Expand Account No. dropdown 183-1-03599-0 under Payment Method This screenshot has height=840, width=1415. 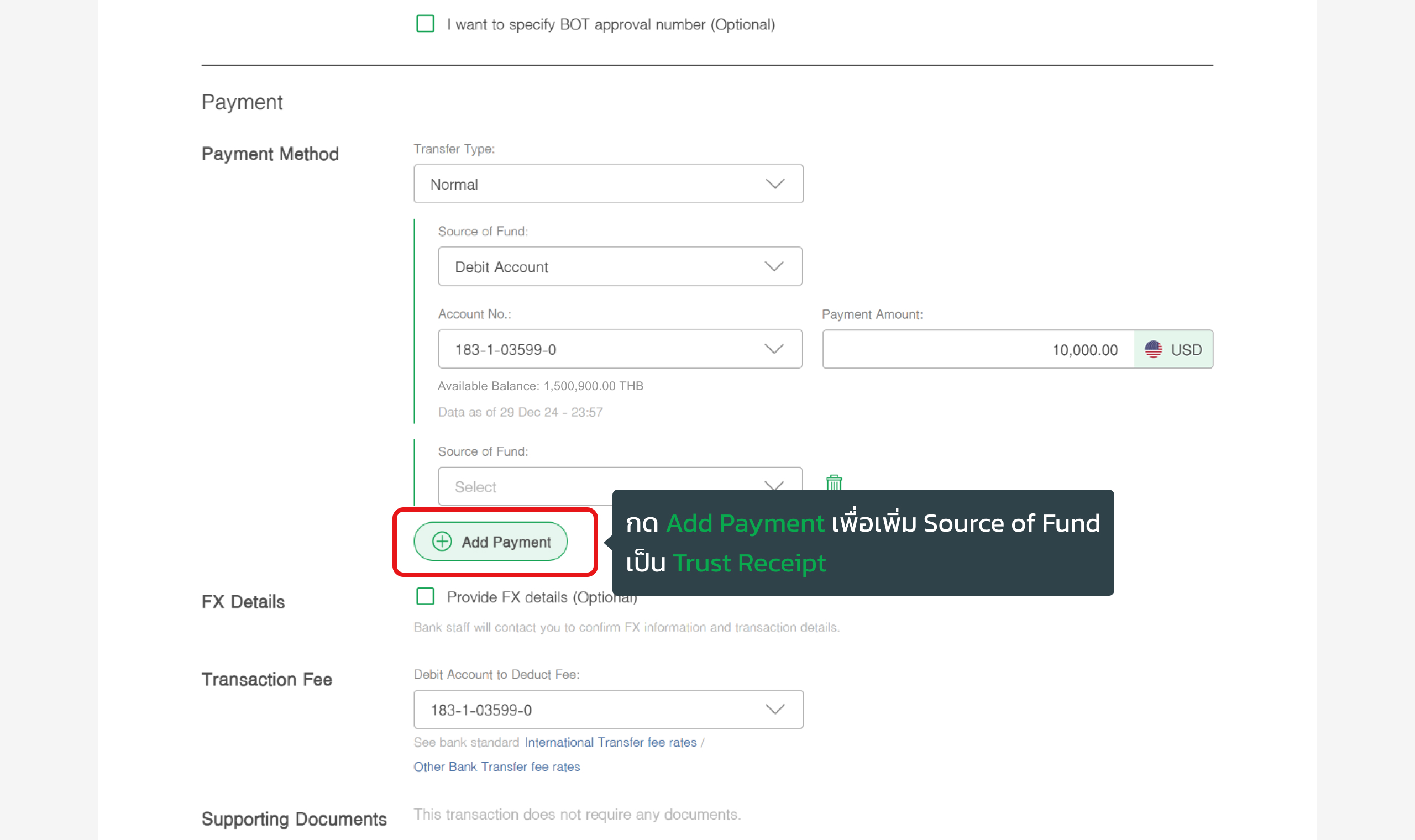tap(620, 349)
